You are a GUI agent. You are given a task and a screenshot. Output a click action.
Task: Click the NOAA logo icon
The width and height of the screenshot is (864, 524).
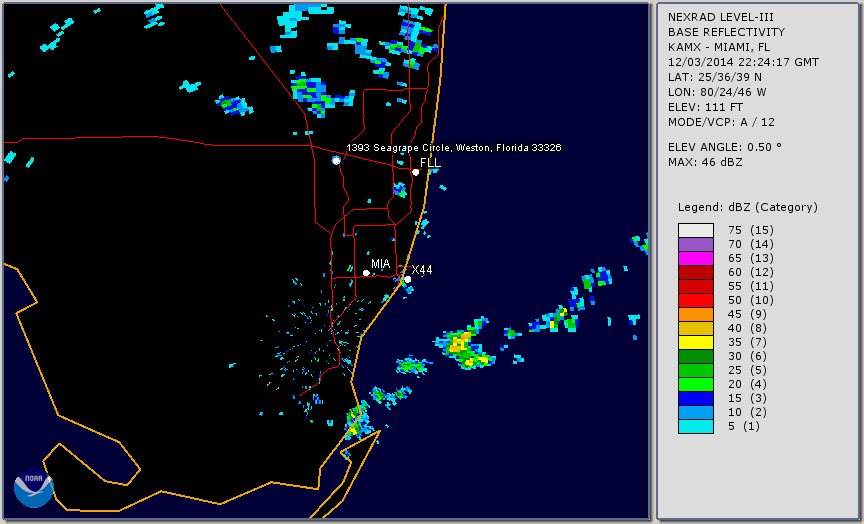pyautogui.click(x=34, y=488)
